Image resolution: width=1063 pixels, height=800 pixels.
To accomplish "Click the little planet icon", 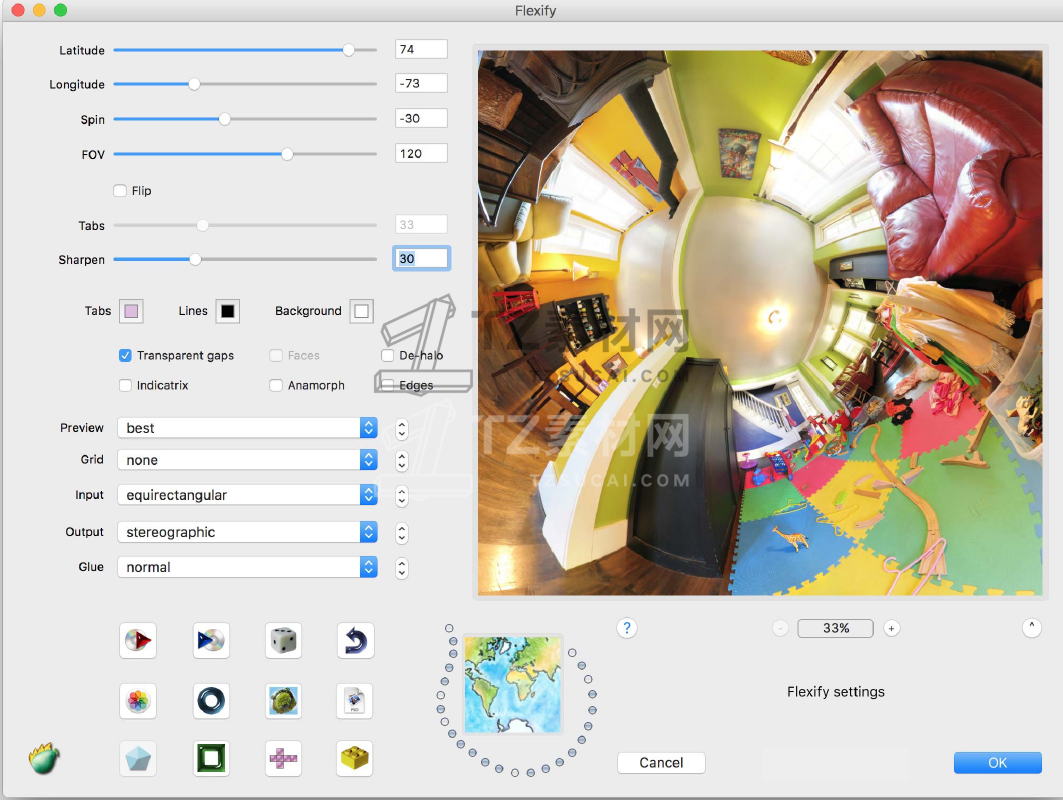I will [x=283, y=700].
